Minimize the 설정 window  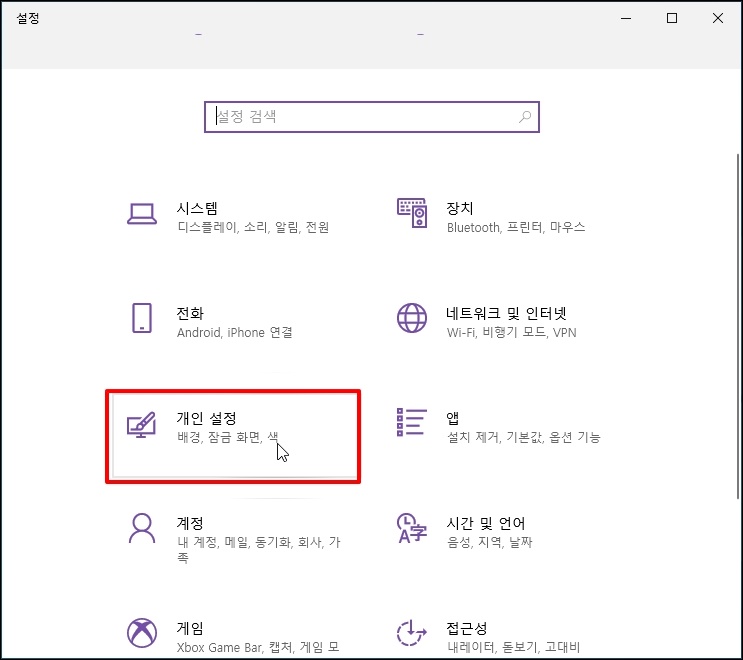pos(626,18)
